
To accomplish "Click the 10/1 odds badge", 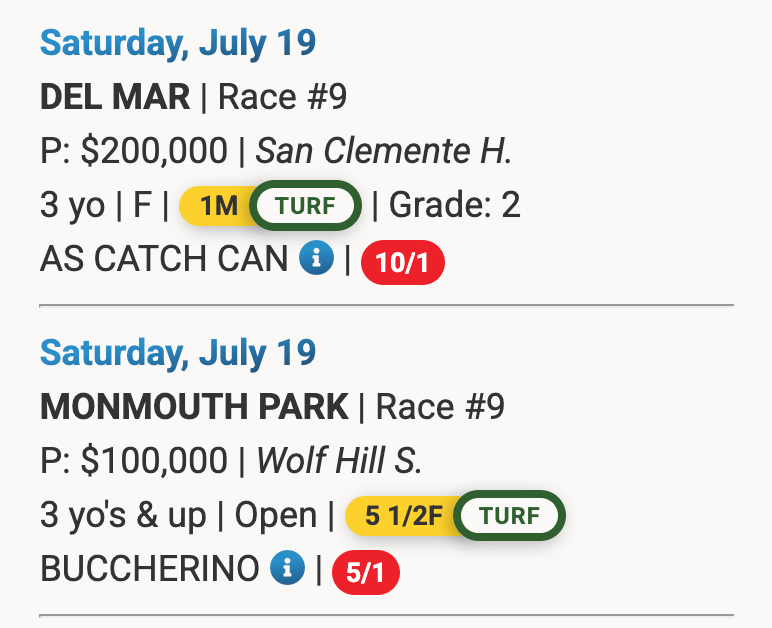I will (403, 263).
